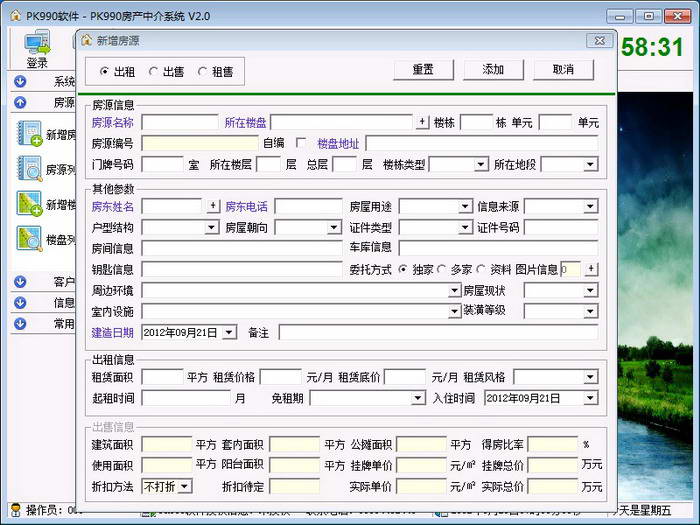Click the plus button beside 所在楼盘
This screenshot has height=525, width=700.
(422, 122)
